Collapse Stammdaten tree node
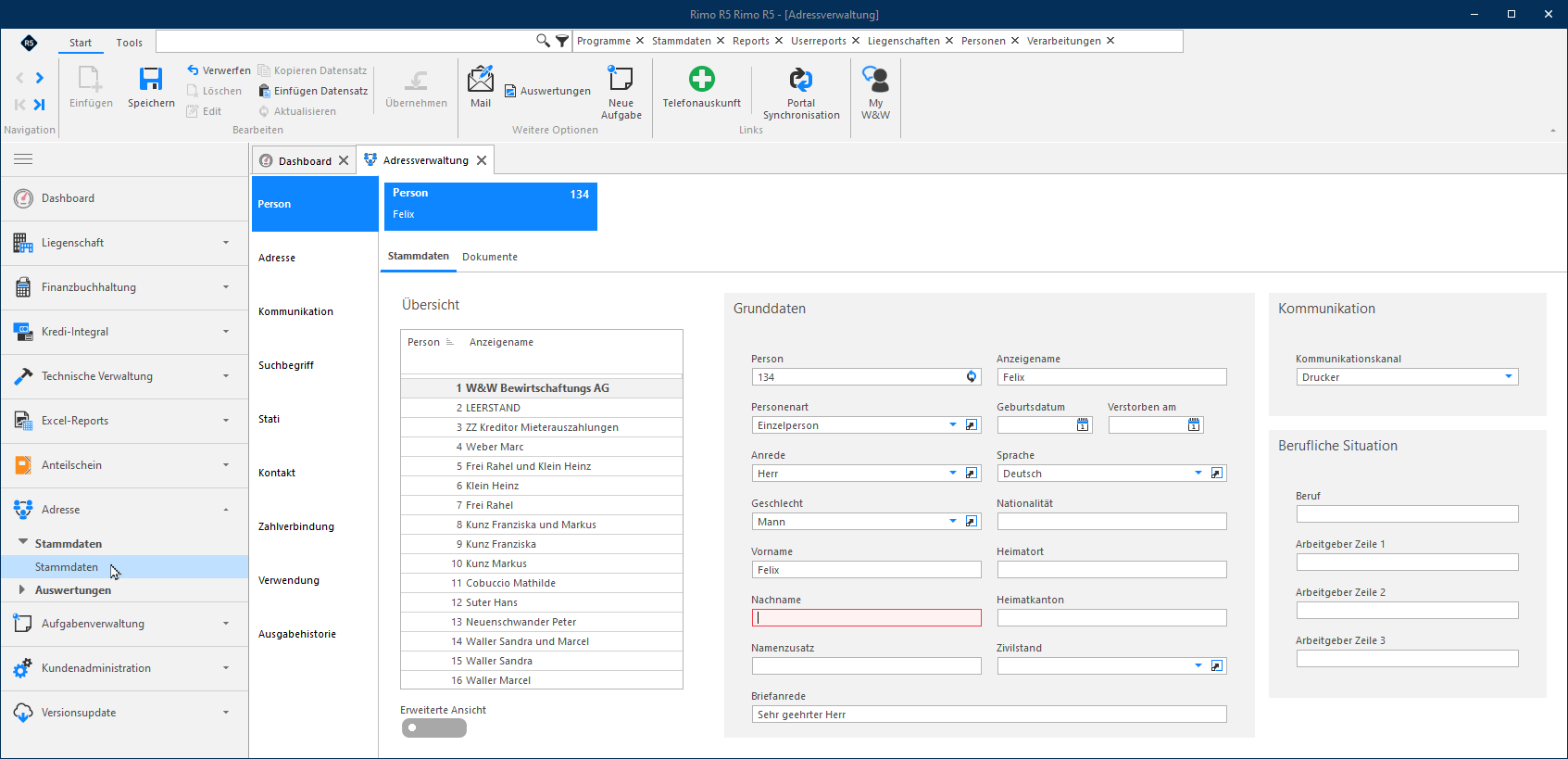The height and width of the screenshot is (759, 1568). (22, 542)
